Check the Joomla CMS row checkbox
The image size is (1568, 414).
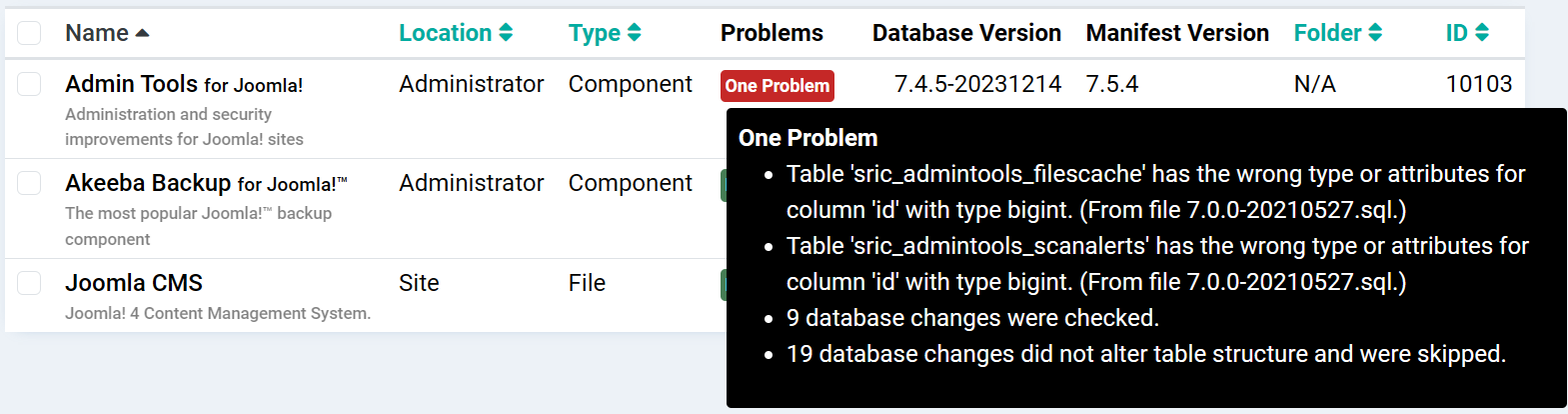pyautogui.click(x=29, y=283)
